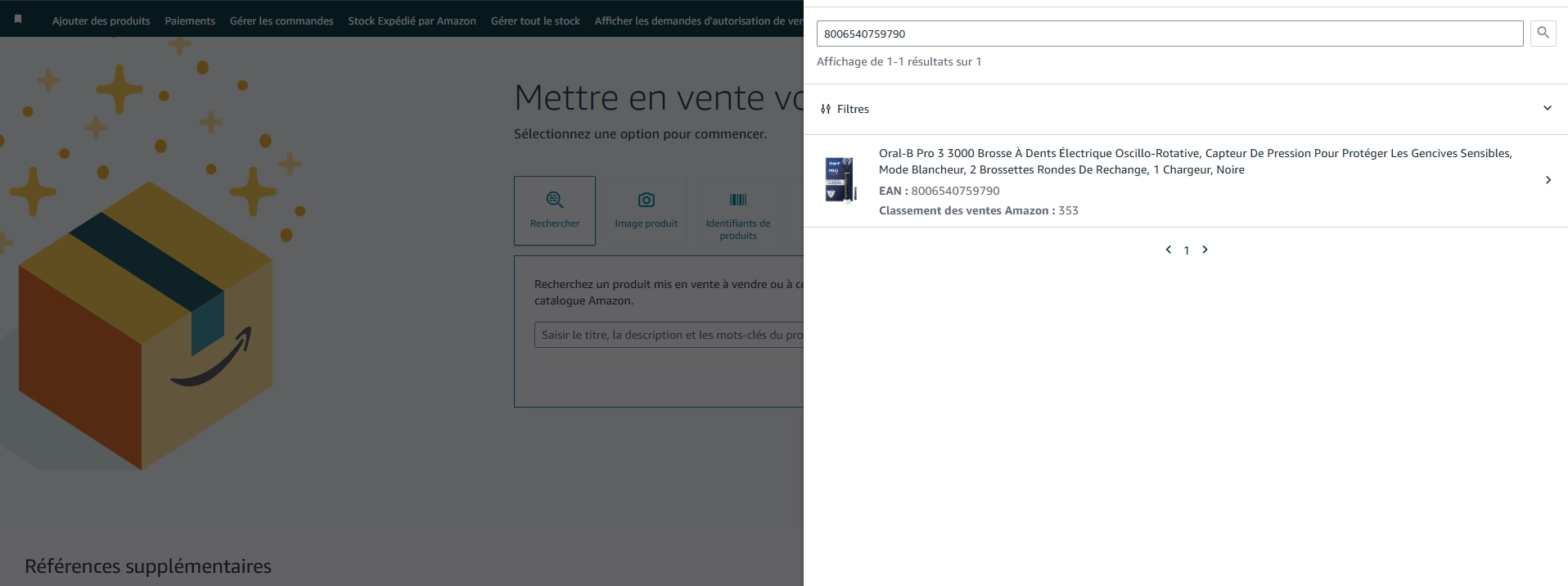1568x586 pixels.
Task: Open Oral-B Pro 3 result arrow
Action: point(1548,180)
